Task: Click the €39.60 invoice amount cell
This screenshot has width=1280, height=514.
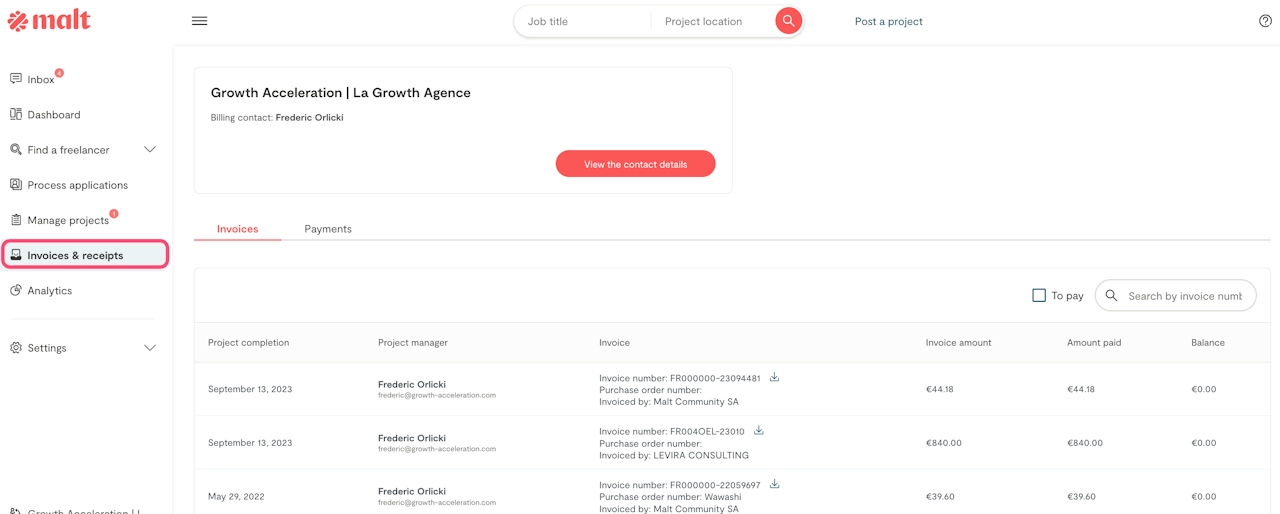Action: click(x=941, y=496)
